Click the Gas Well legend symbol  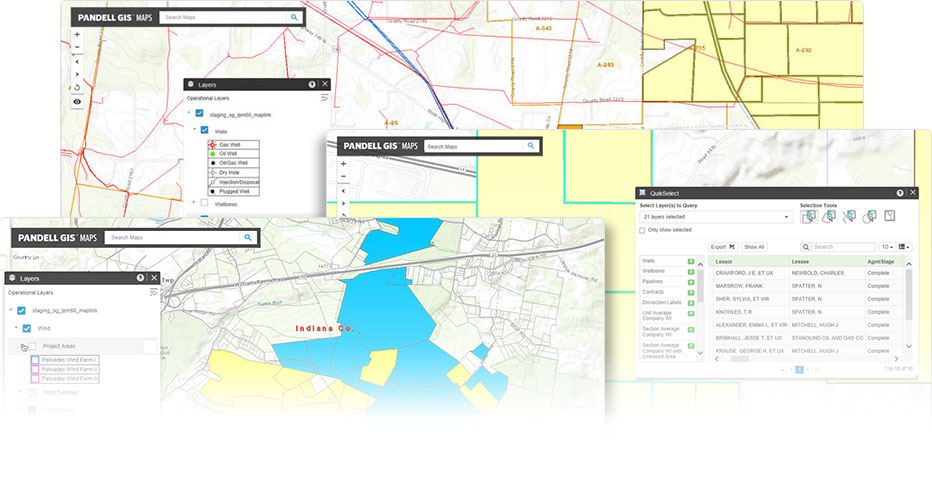coord(213,144)
